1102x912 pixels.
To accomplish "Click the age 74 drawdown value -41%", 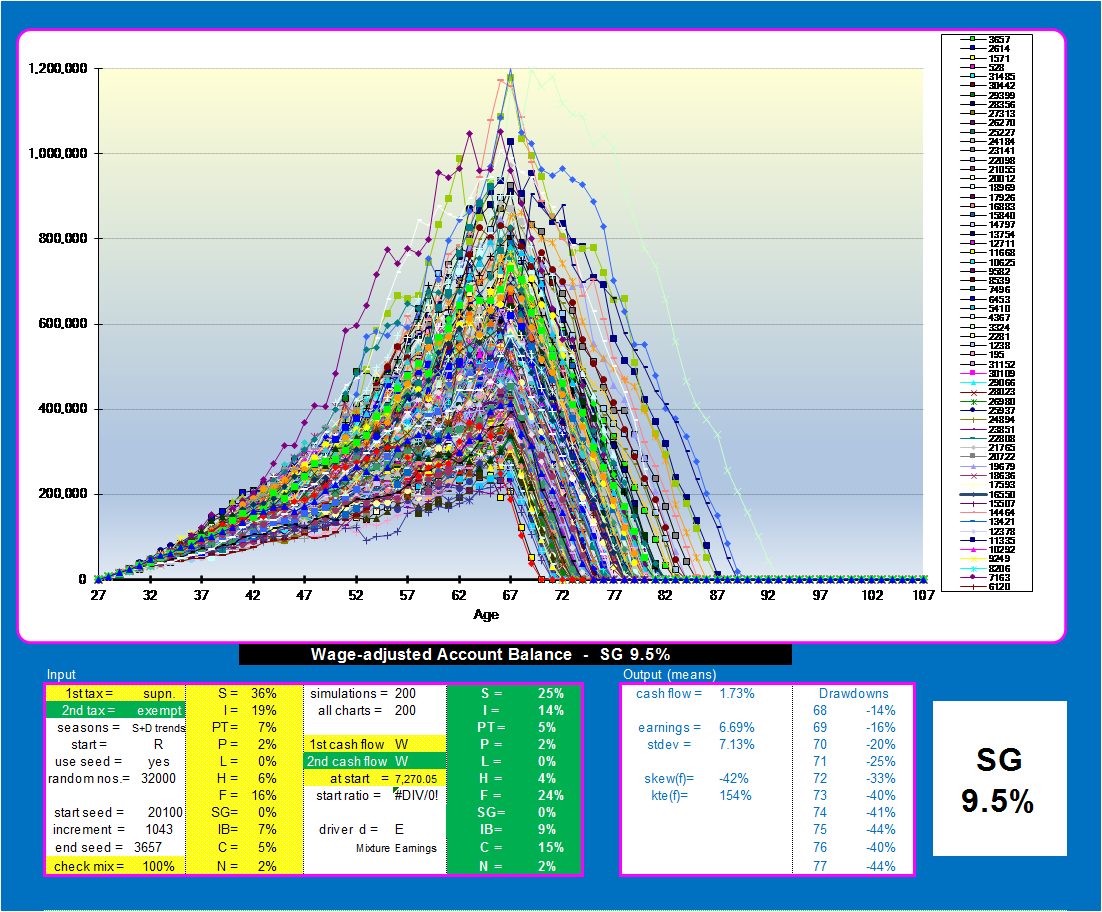I will pyautogui.click(x=881, y=812).
